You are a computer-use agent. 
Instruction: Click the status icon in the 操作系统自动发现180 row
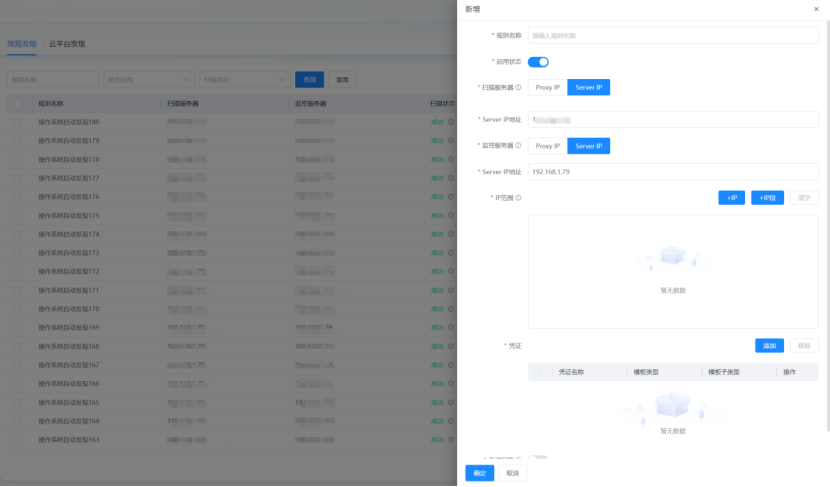[452, 122]
